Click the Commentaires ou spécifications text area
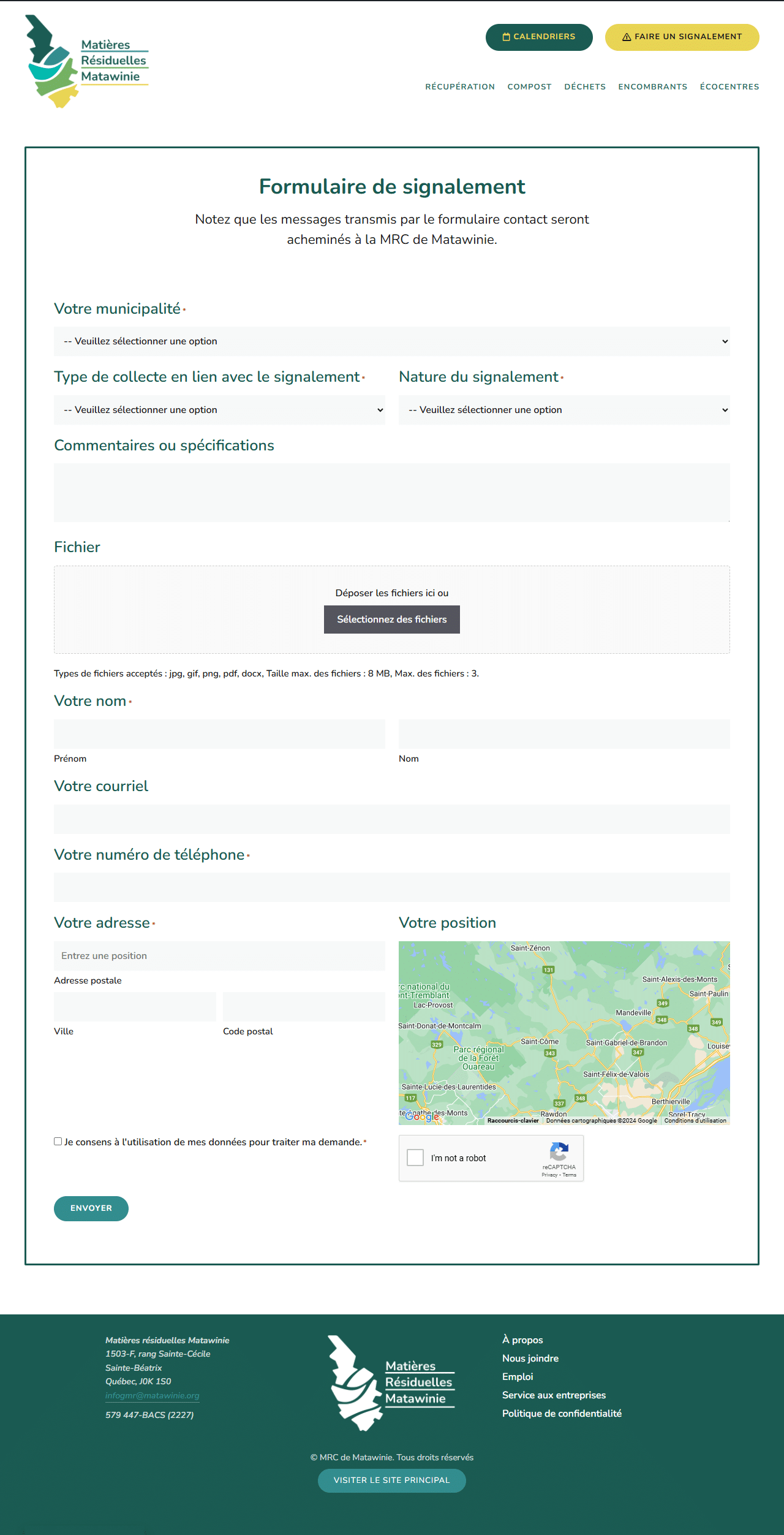Image resolution: width=784 pixels, height=1535 pixels. coord(392,493)
